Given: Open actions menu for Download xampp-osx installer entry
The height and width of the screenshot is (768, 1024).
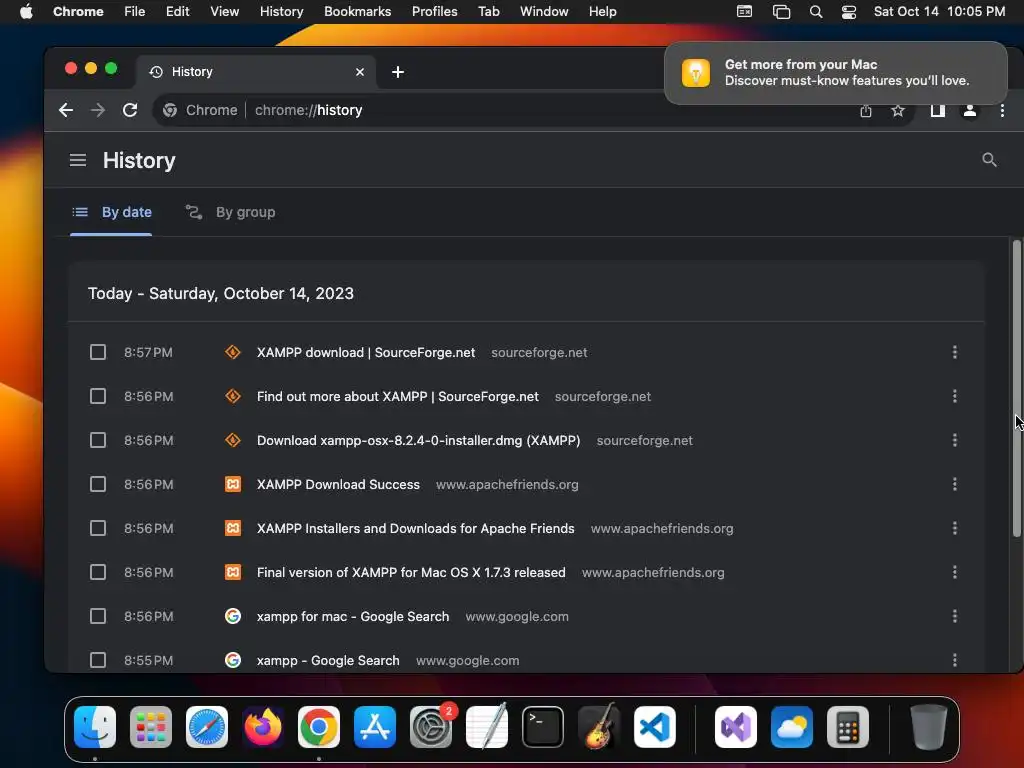Looking at the screenshot, I should pyautogui.click(x=955, y=440).
